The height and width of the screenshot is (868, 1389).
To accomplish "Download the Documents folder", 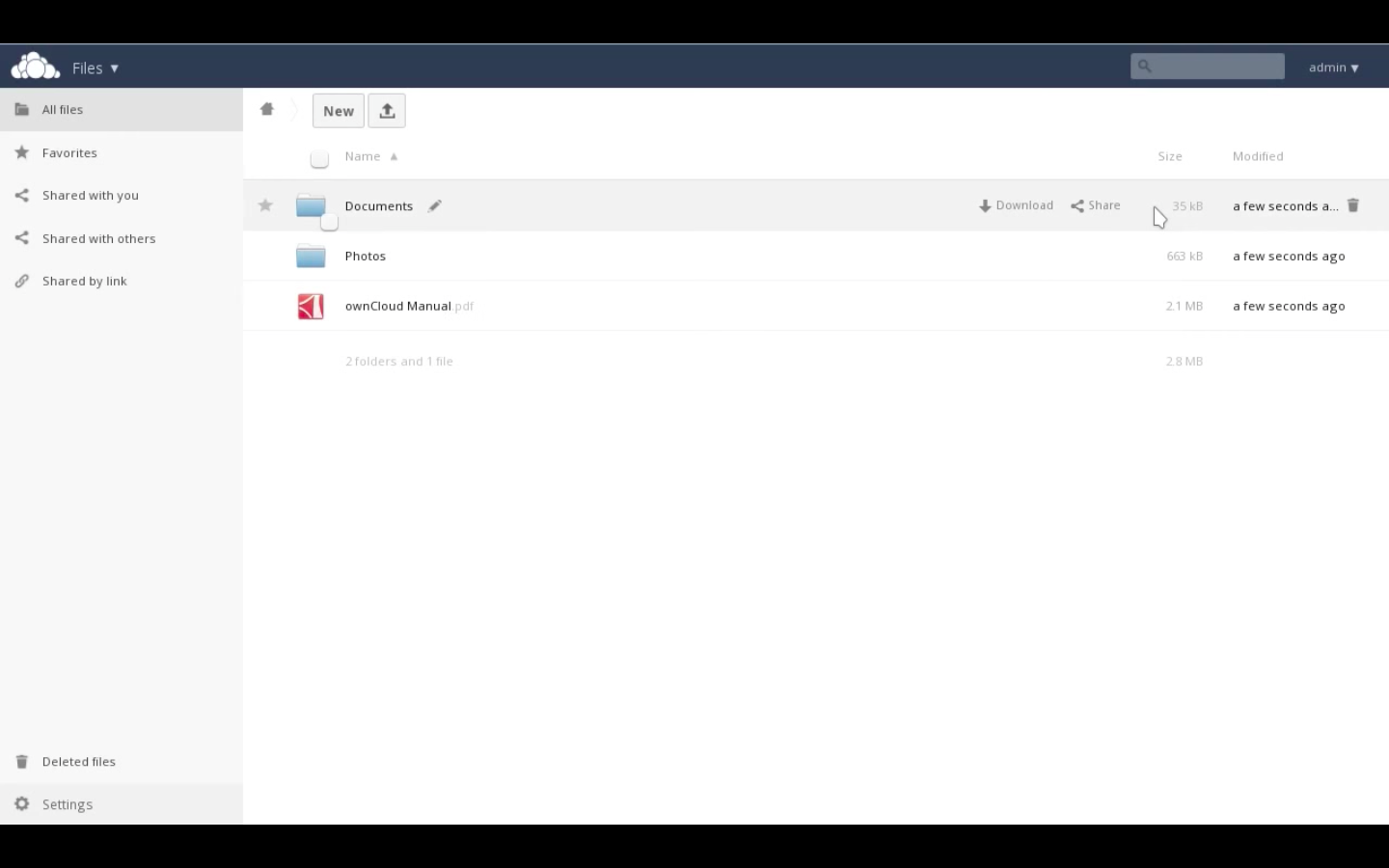I will click(x=1016, y=205).
